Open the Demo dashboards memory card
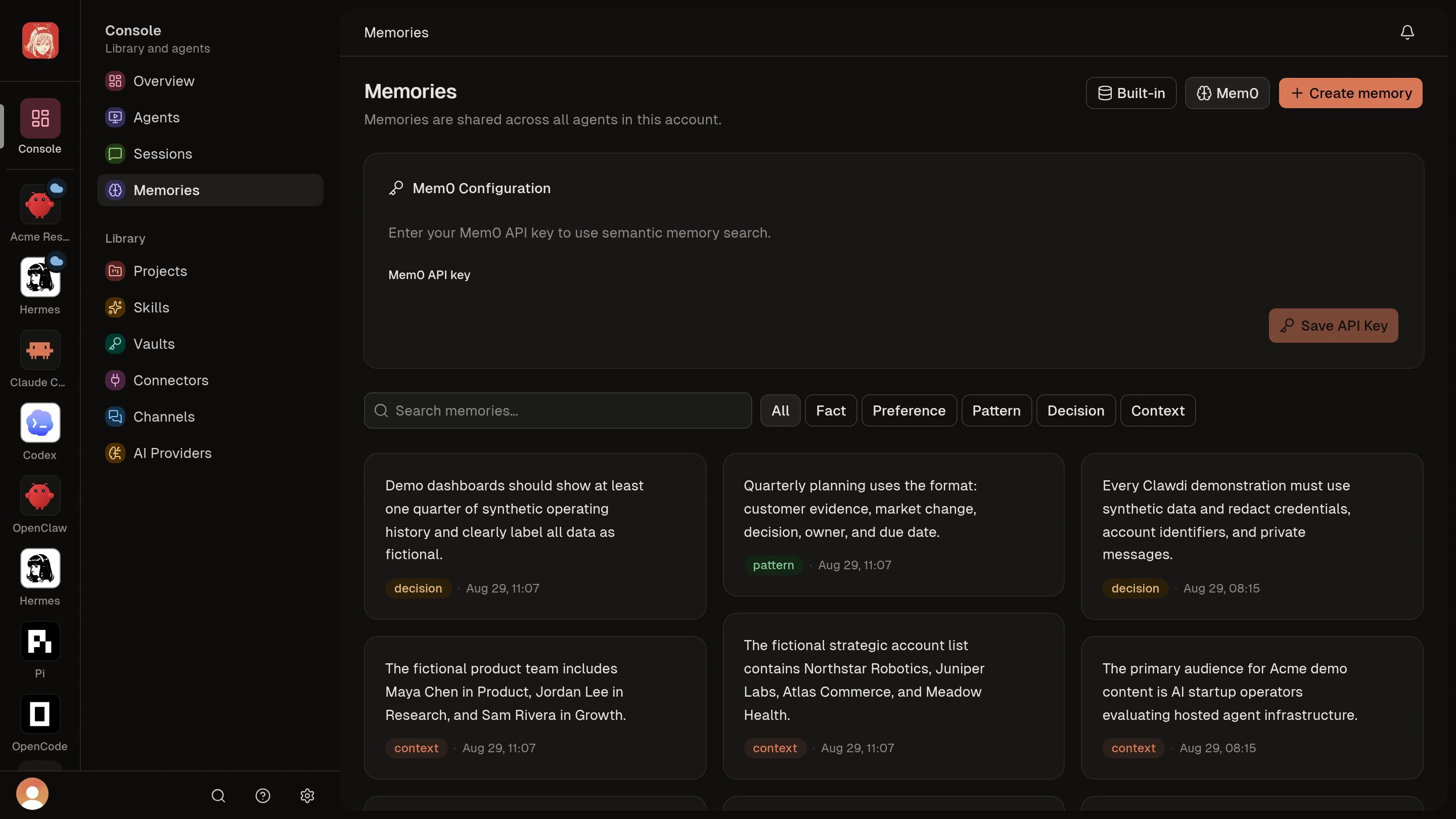Viewport: 1456px width, 819px height. pyautogui.click(x=535, y=536)
